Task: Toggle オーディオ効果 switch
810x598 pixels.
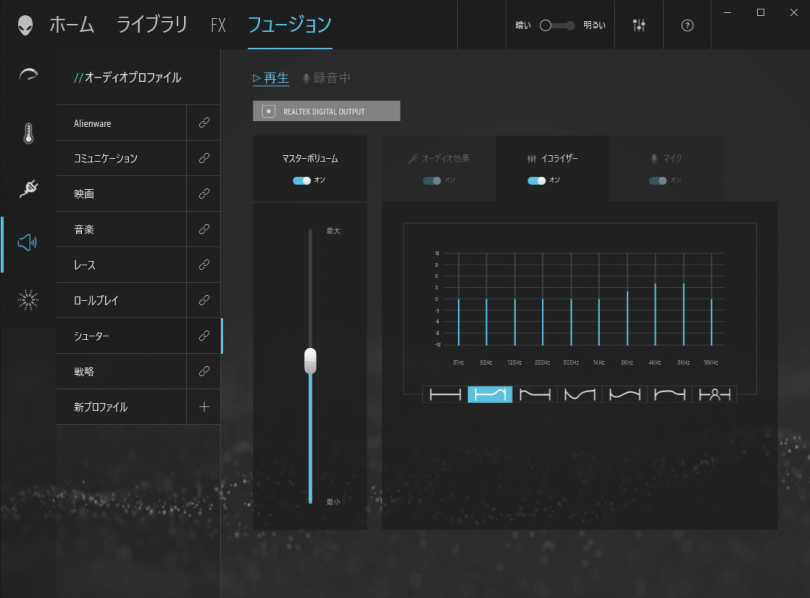Action: coord(432,181)
